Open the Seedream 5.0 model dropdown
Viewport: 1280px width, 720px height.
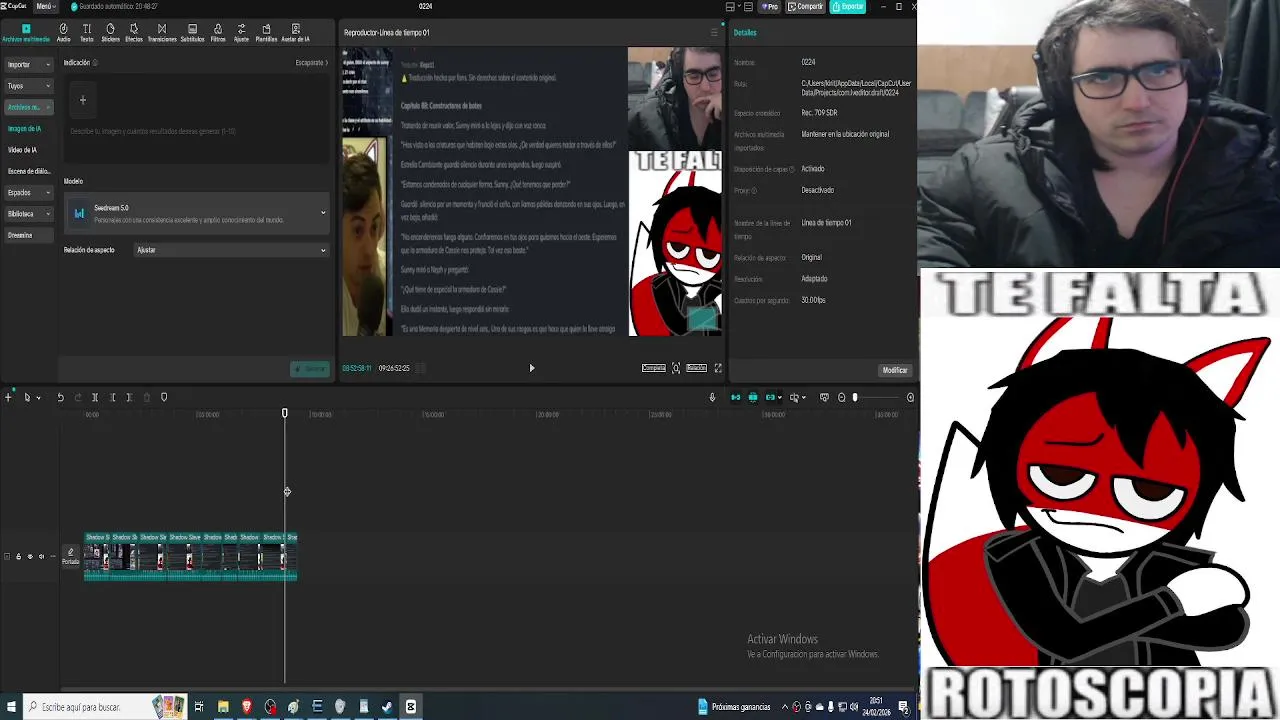pos(197,213)
